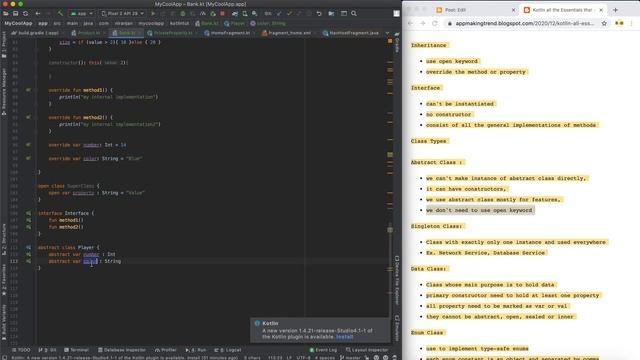Click the Profile app icon in toolbar
This screenshot has height=360, width=640.
coord(203,13)
